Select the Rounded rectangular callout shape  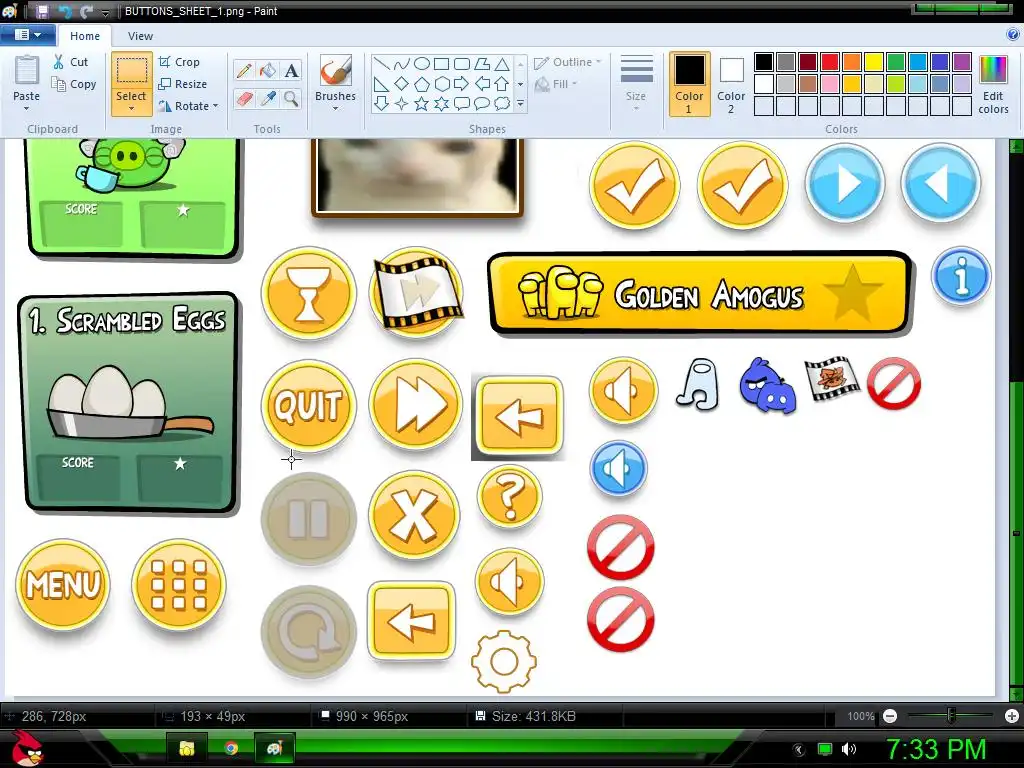(462, 103)
